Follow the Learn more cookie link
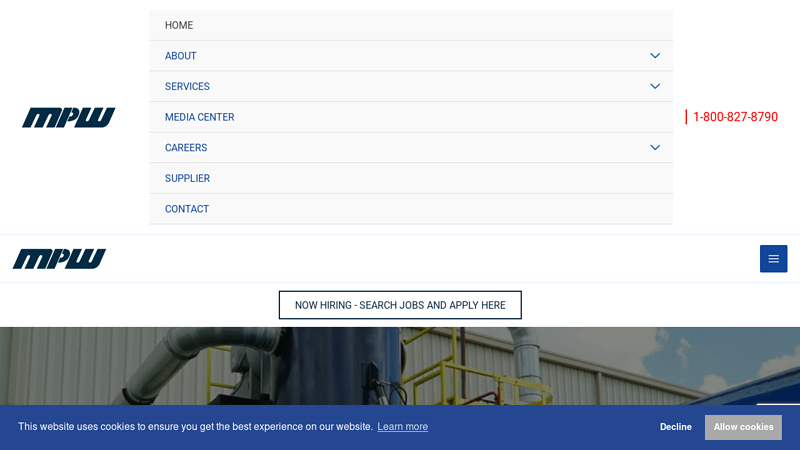This screenshot has width=800, height=450. 402,427
